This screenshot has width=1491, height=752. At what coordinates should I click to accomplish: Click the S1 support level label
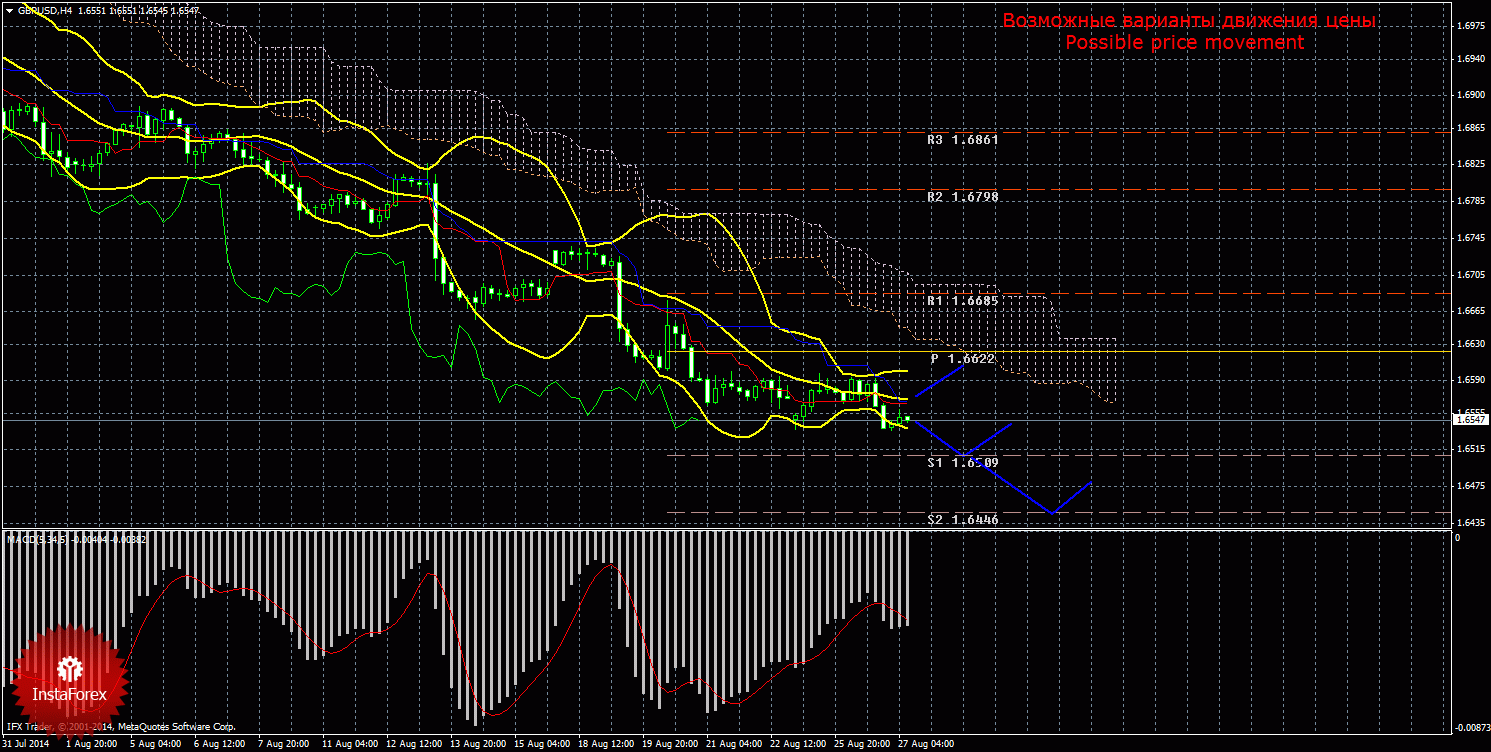click(x=962, y=463)
